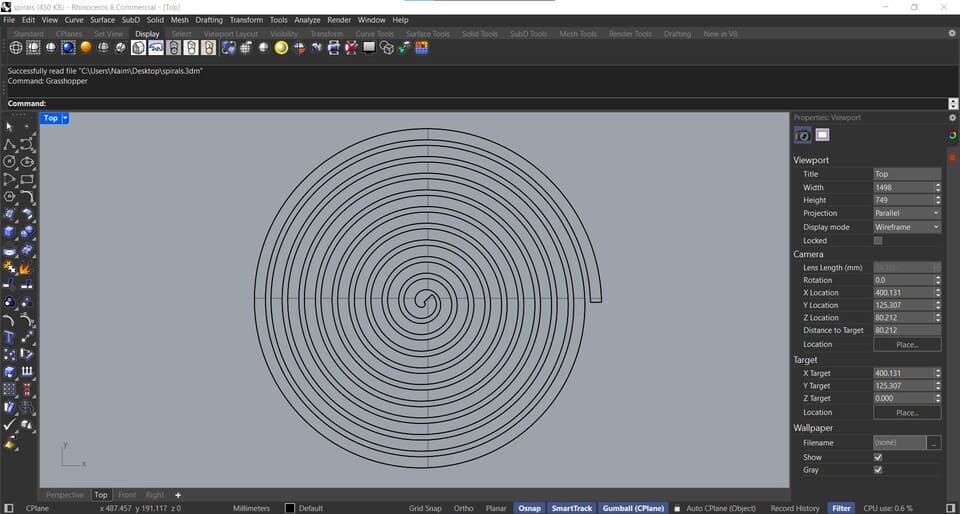Choose the orange sphere display mode icon

(86, 48)
